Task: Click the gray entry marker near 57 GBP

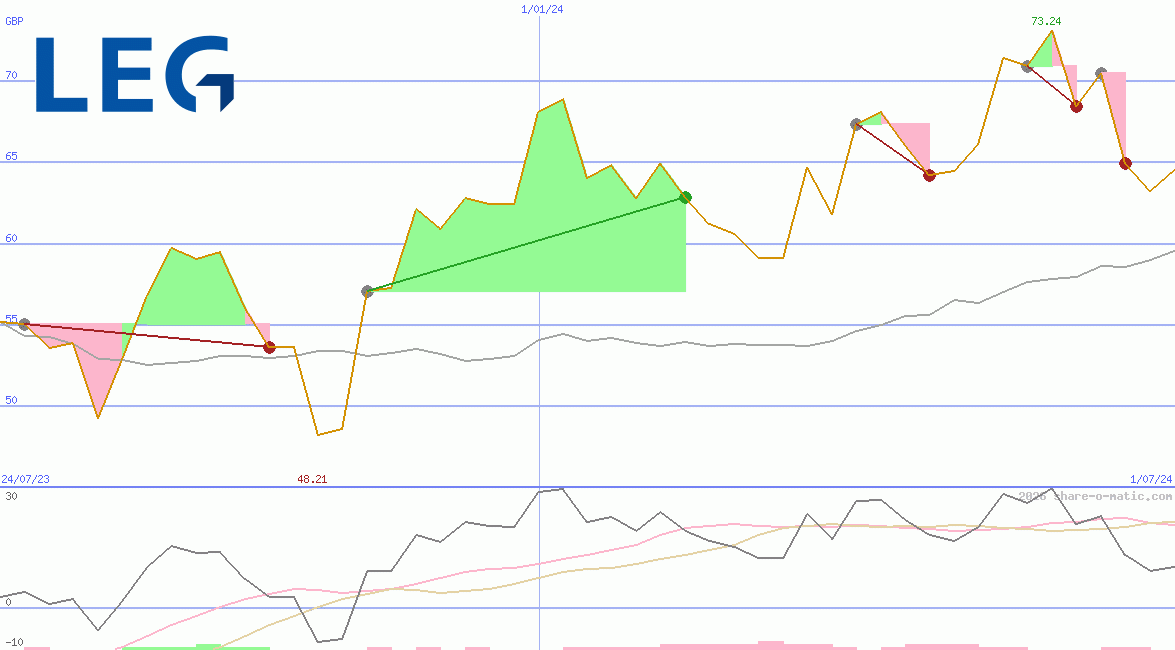Action: click(367, 291)
